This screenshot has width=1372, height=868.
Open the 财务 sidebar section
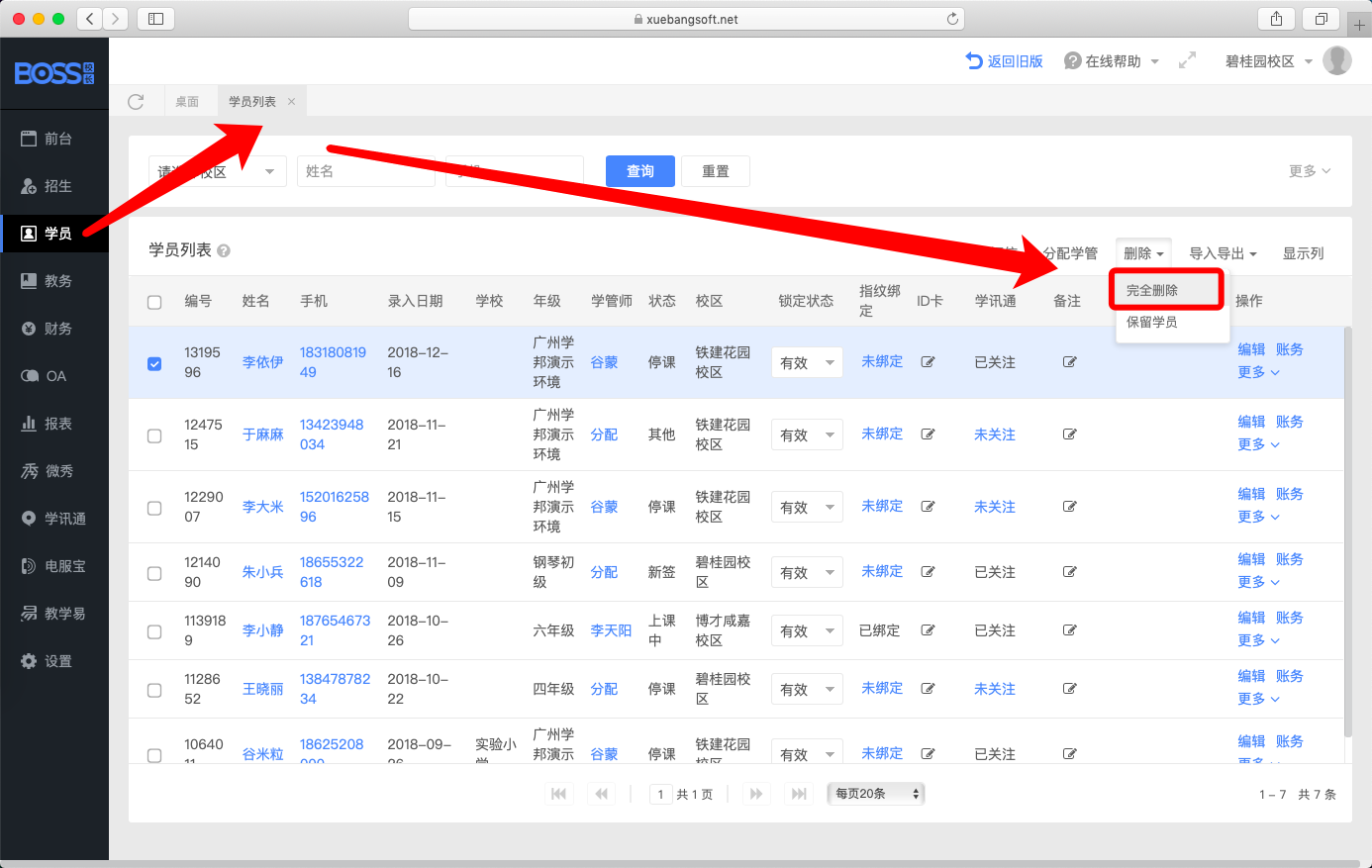pyautogui.click(x=47, y=329)
